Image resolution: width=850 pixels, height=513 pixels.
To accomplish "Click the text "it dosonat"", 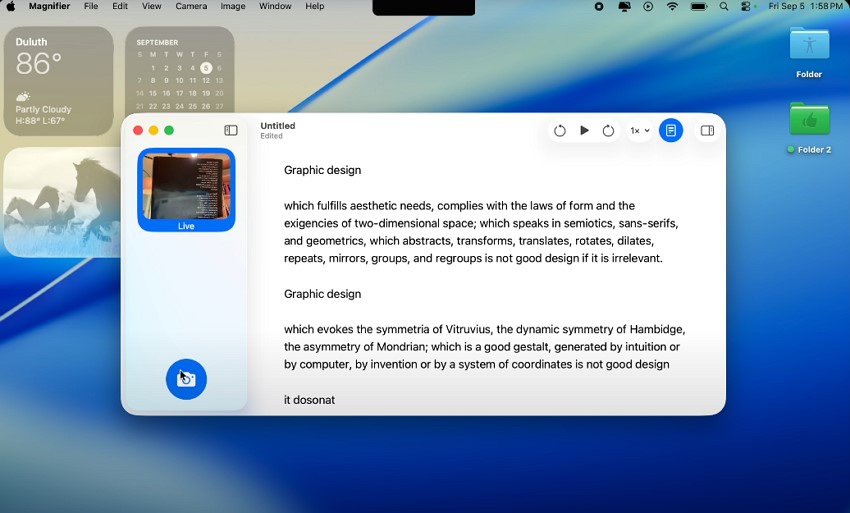I will 310,400.
